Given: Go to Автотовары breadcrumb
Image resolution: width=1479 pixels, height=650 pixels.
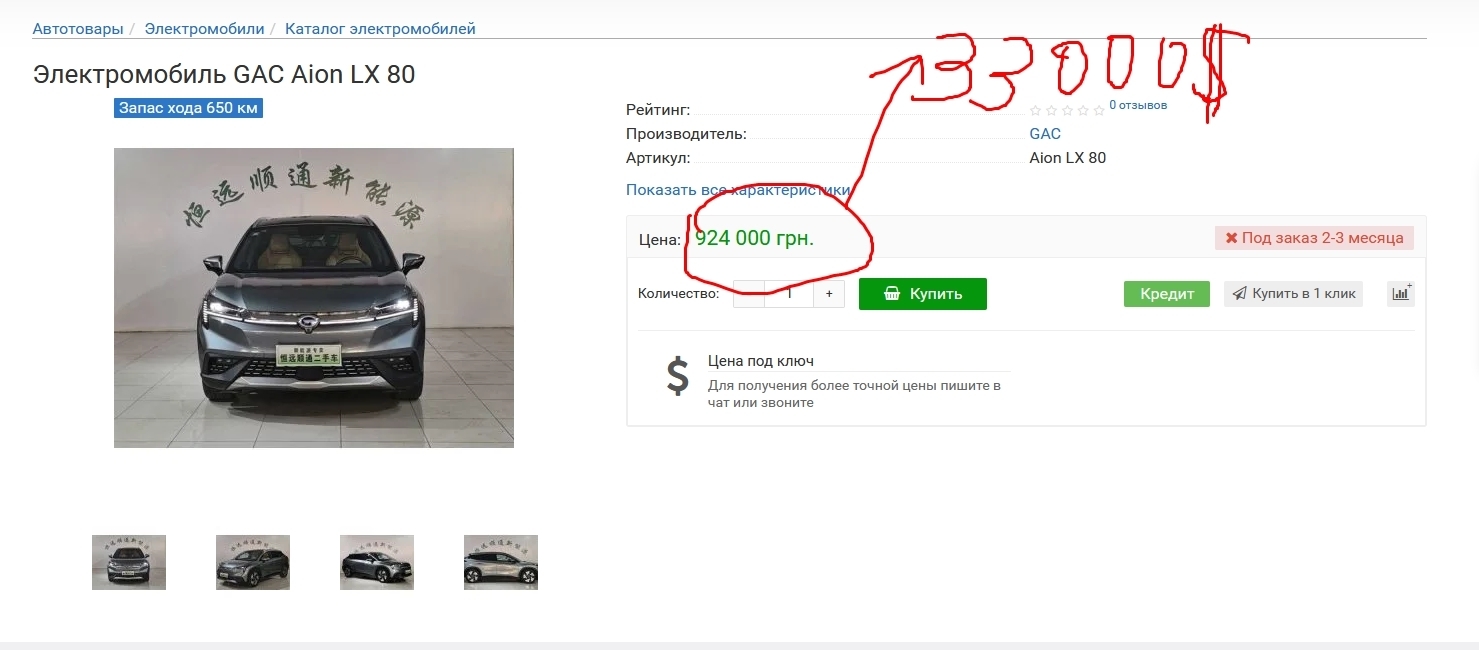Looking at the screenshot, I should pos(78,29).
